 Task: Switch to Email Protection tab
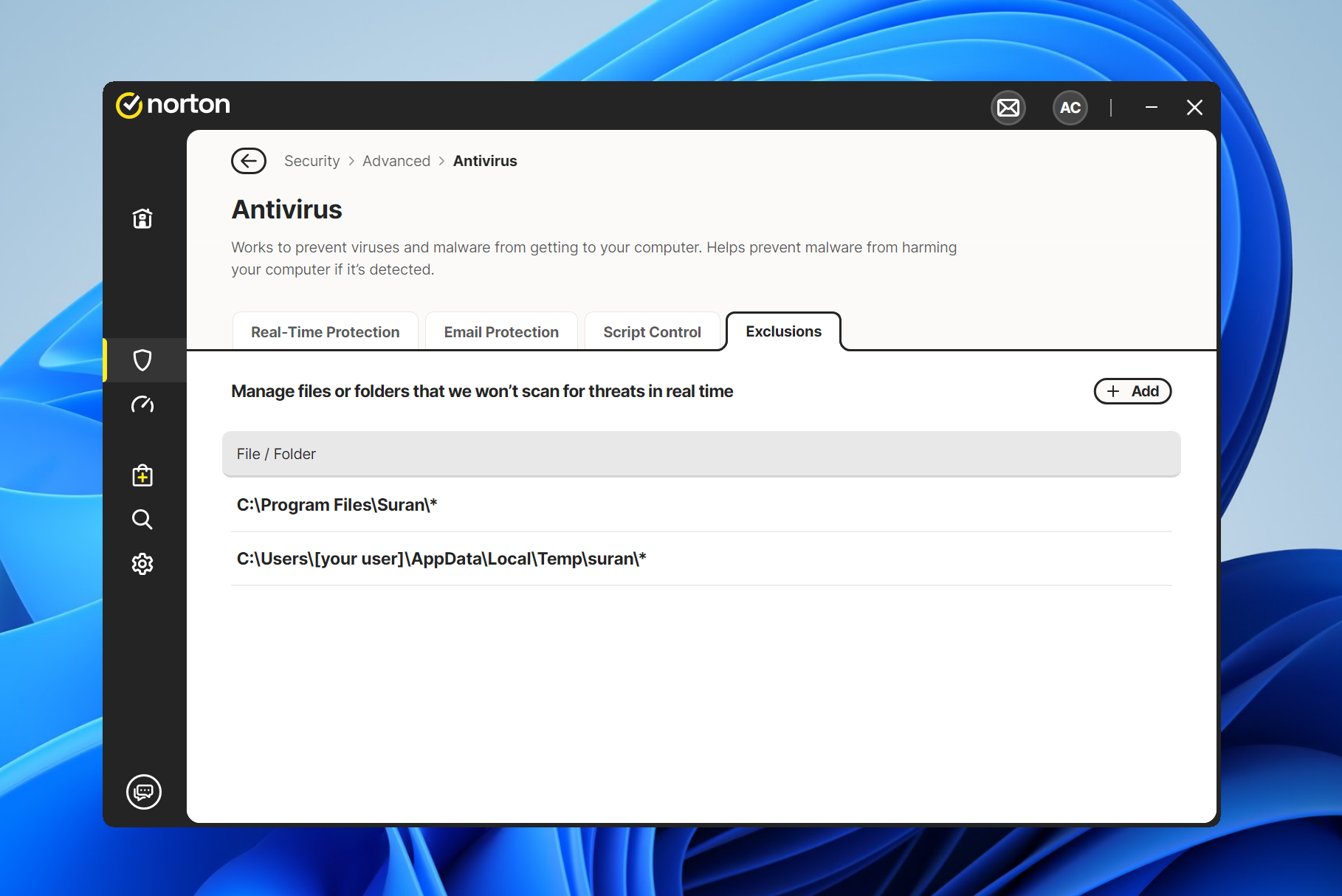(x=501, y=331)
